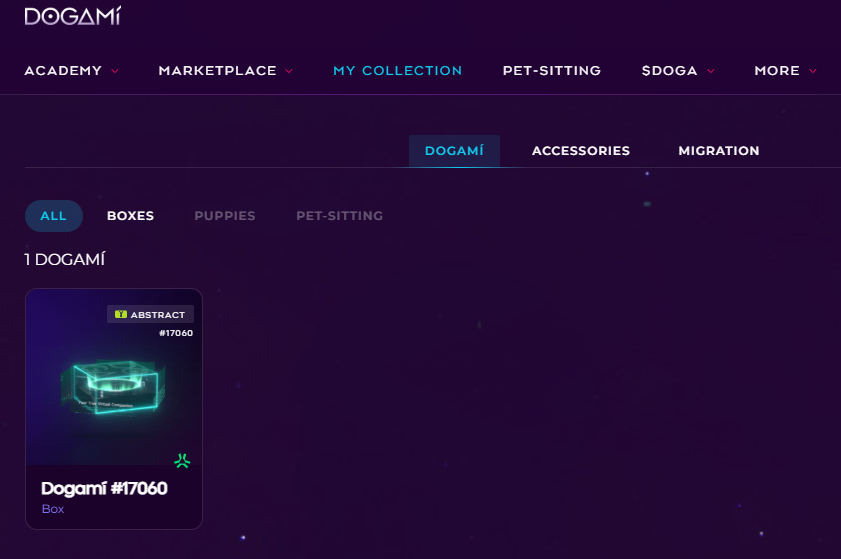Open the Dogamí #17060 title link

pos(105,488)
